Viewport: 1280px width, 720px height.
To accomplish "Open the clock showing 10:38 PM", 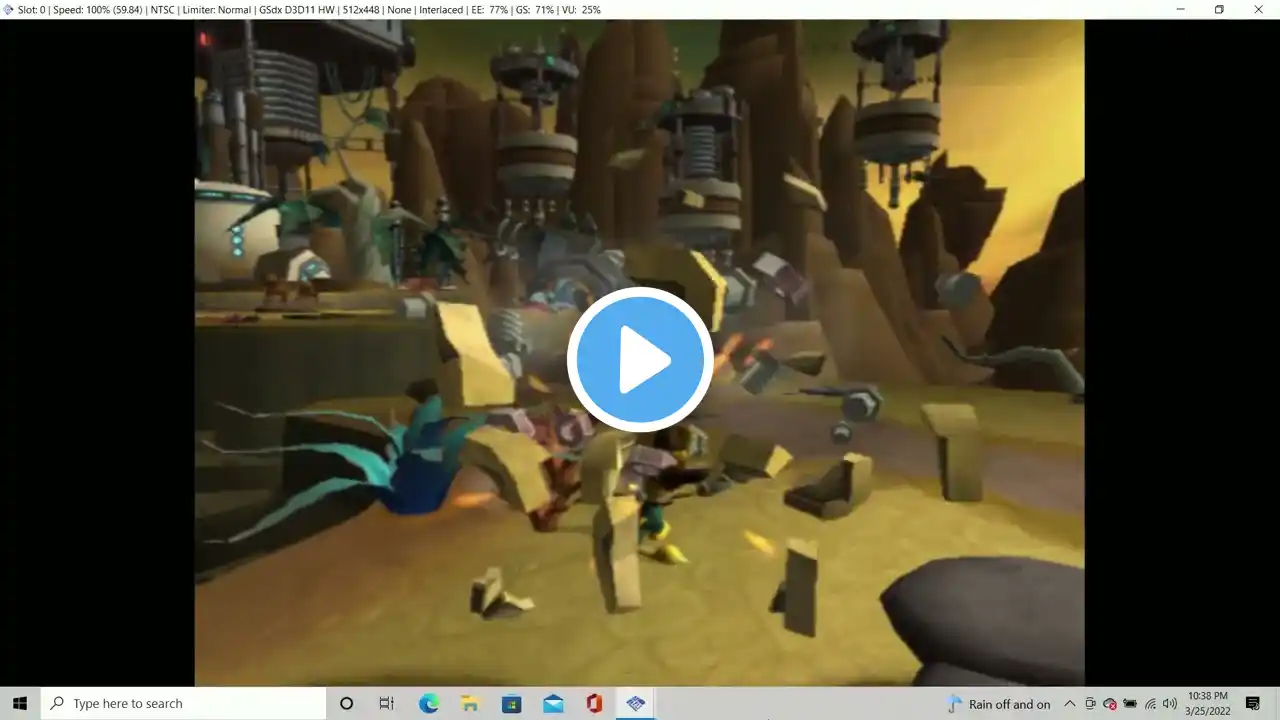I will pos(1208,704).
